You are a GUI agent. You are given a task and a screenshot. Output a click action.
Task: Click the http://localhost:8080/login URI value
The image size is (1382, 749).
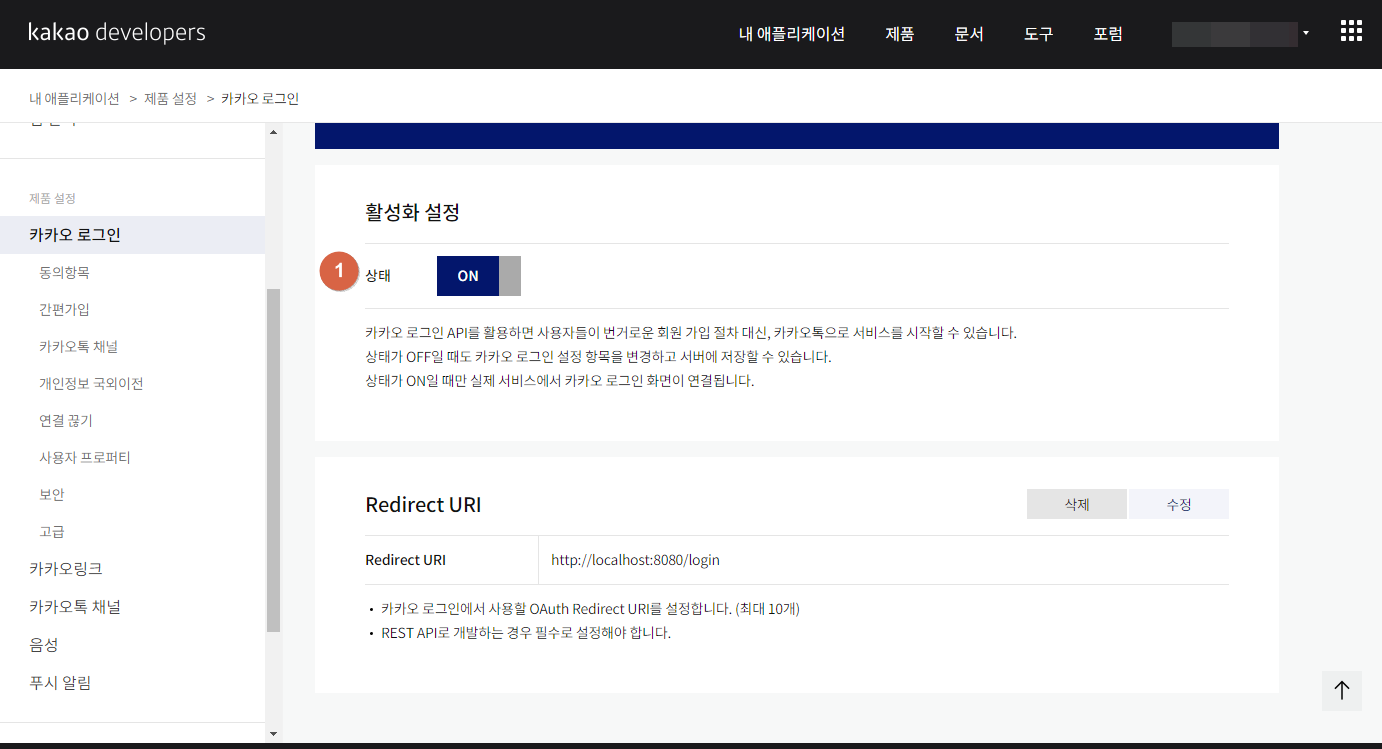pyautogui.click(x=635, y=560)
